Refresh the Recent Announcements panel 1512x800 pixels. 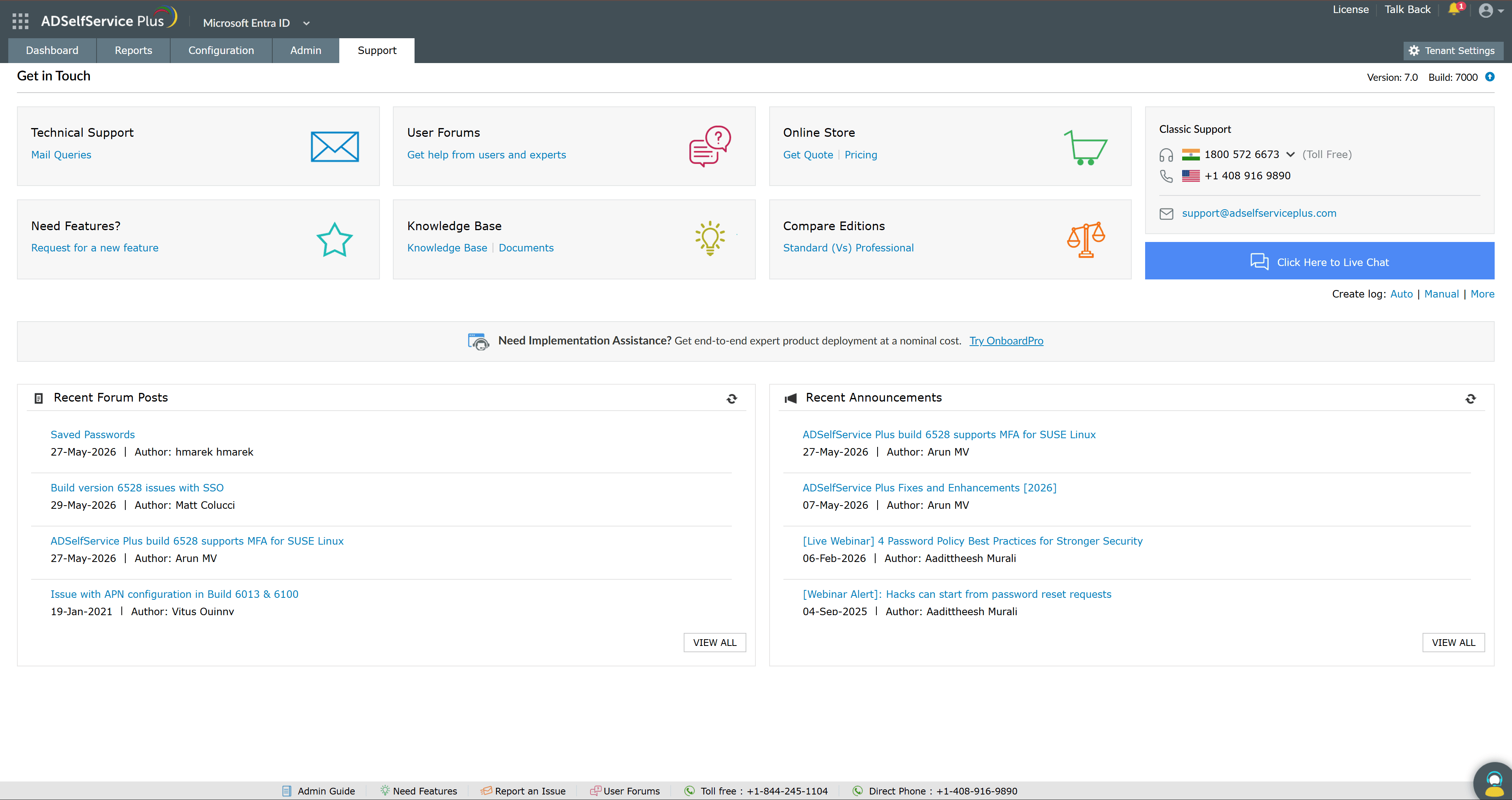click(x=1470, y=398)
